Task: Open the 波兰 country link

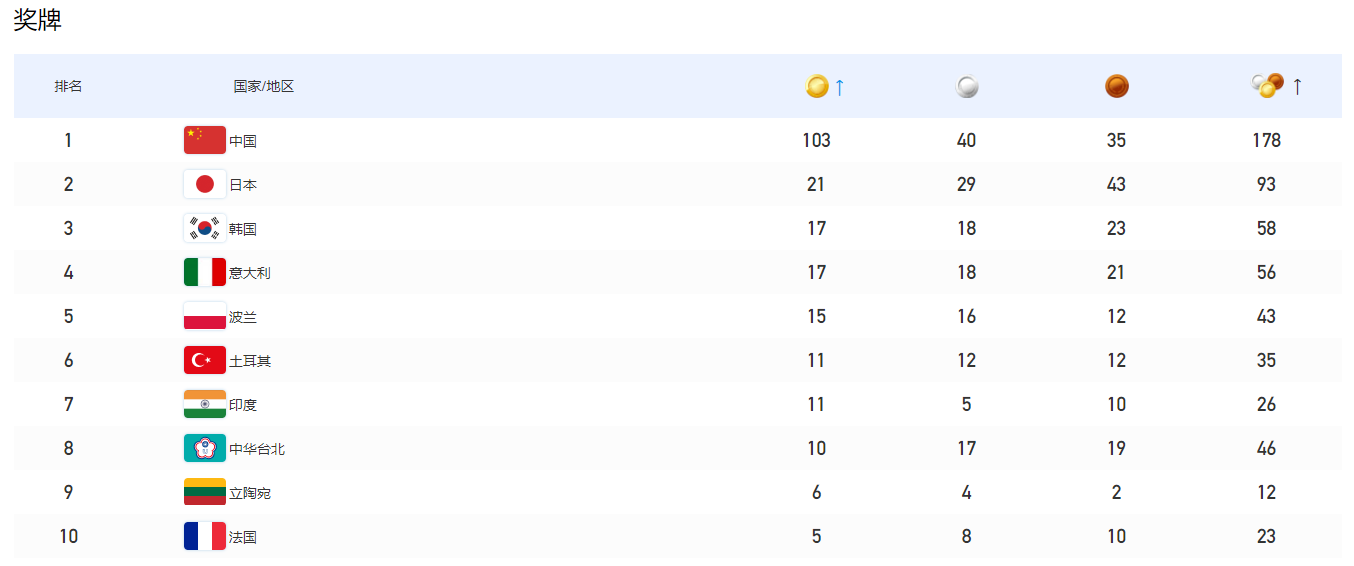Action: [x=243, y=317]
